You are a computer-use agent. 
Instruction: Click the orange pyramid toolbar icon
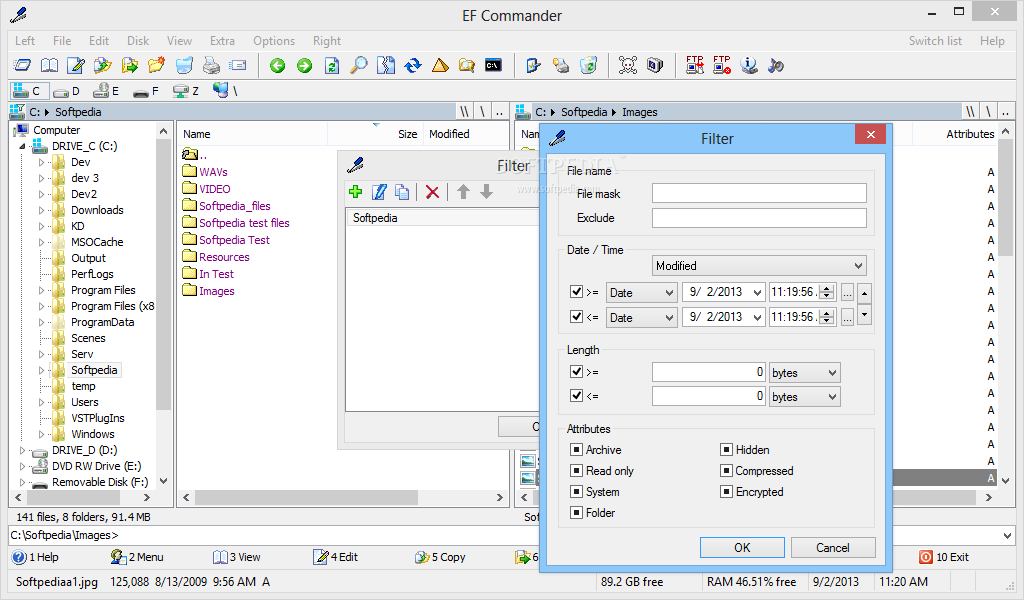click(440, 65)
